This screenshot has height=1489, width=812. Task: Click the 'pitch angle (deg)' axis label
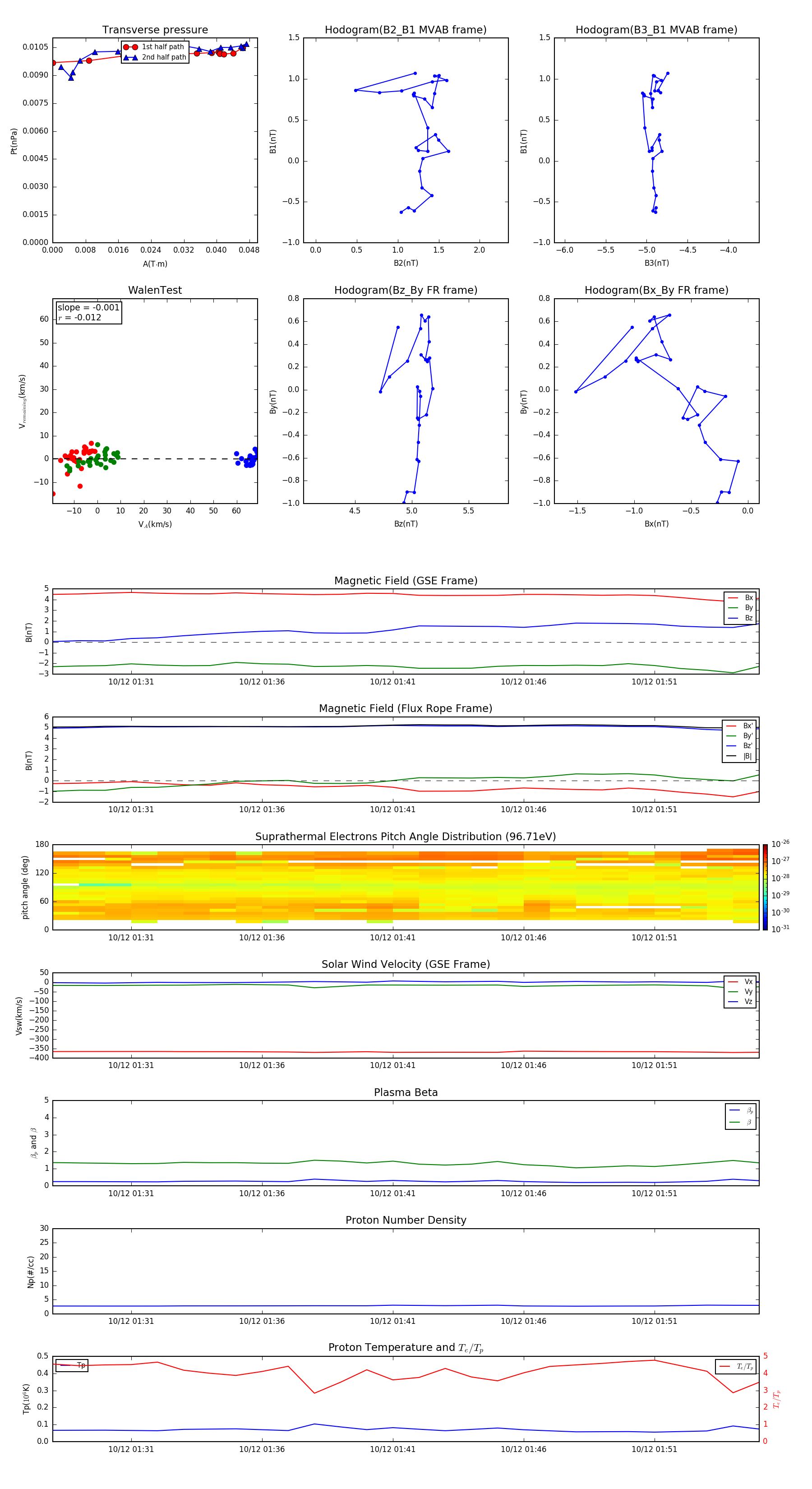click(x=25, y=887)
